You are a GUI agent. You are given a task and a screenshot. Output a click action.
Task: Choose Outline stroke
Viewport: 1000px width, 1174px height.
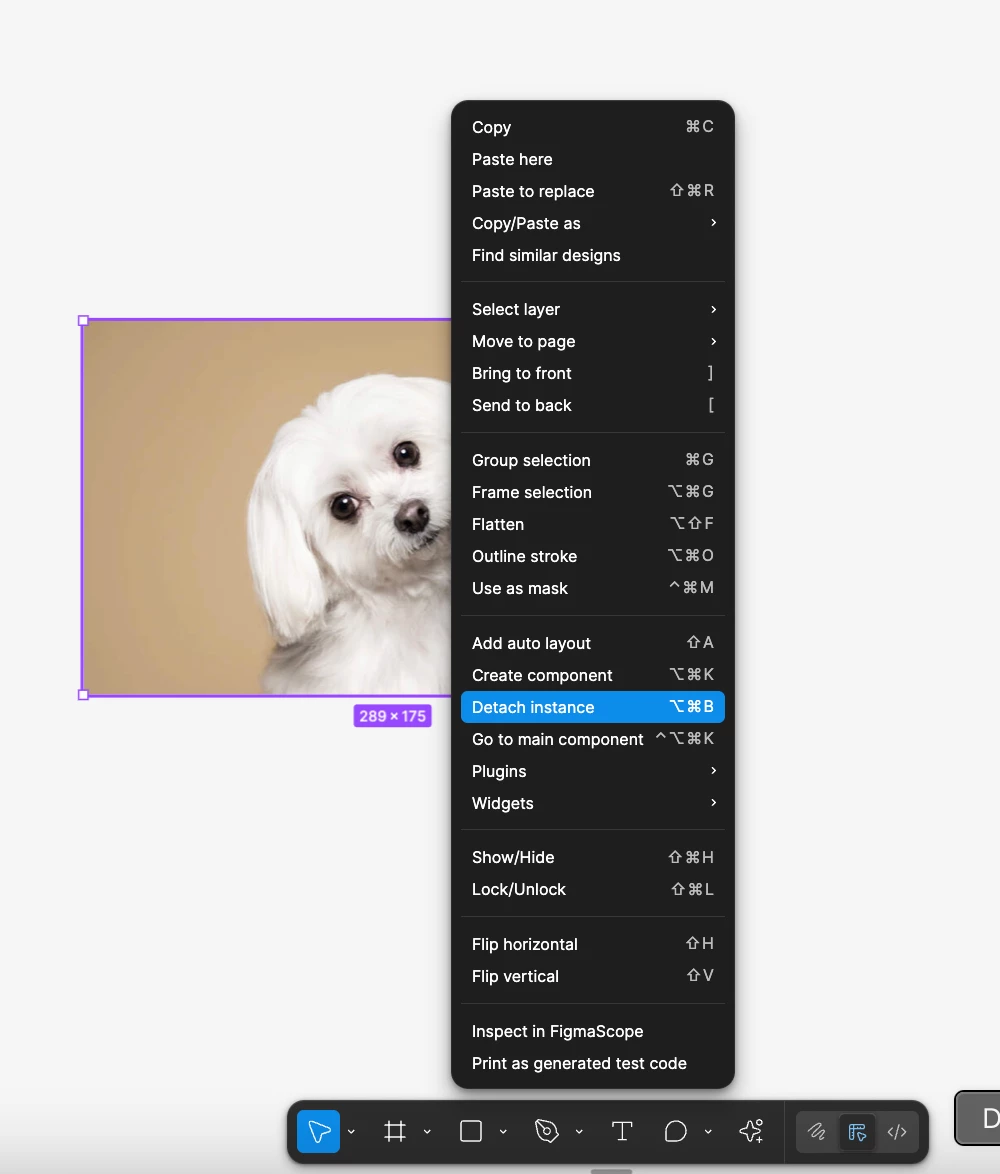[593, 556]
